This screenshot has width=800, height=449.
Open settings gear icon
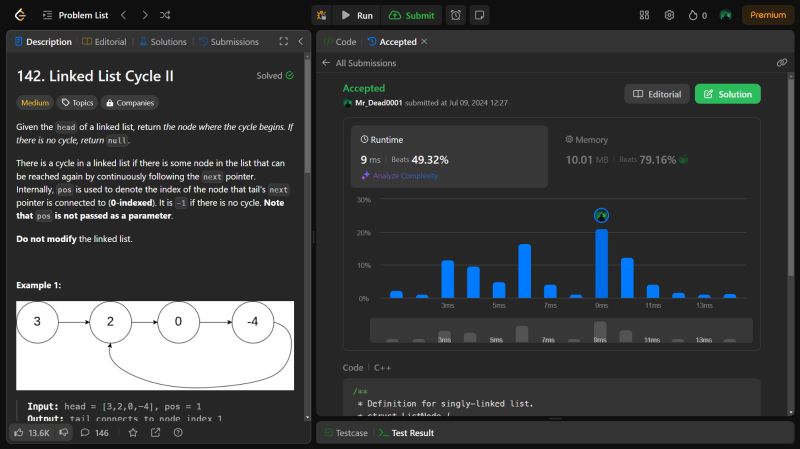(x=669, y=15)
